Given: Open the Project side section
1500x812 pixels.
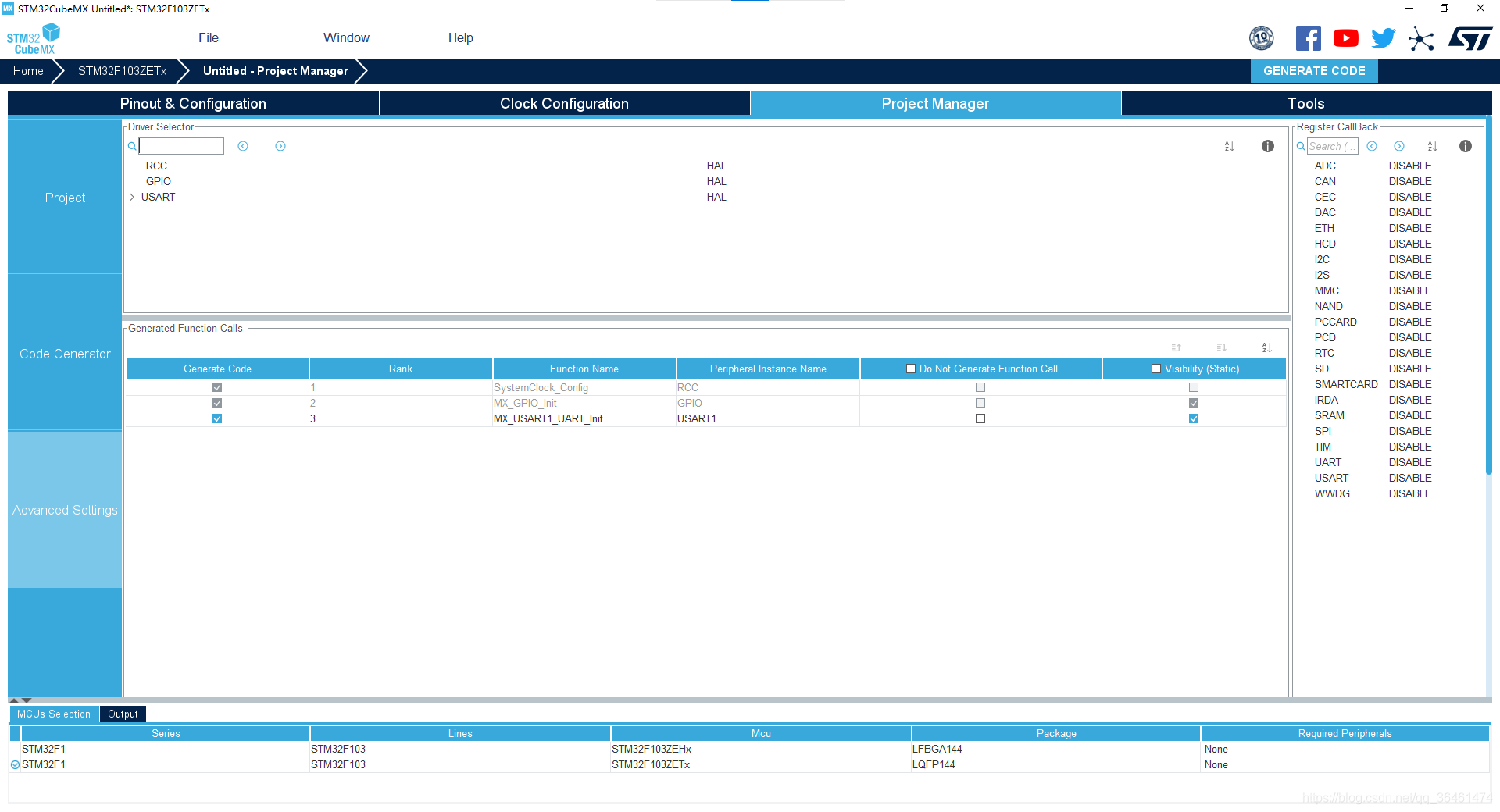Looking at the screenshot, I should click(x=65, y=198).
